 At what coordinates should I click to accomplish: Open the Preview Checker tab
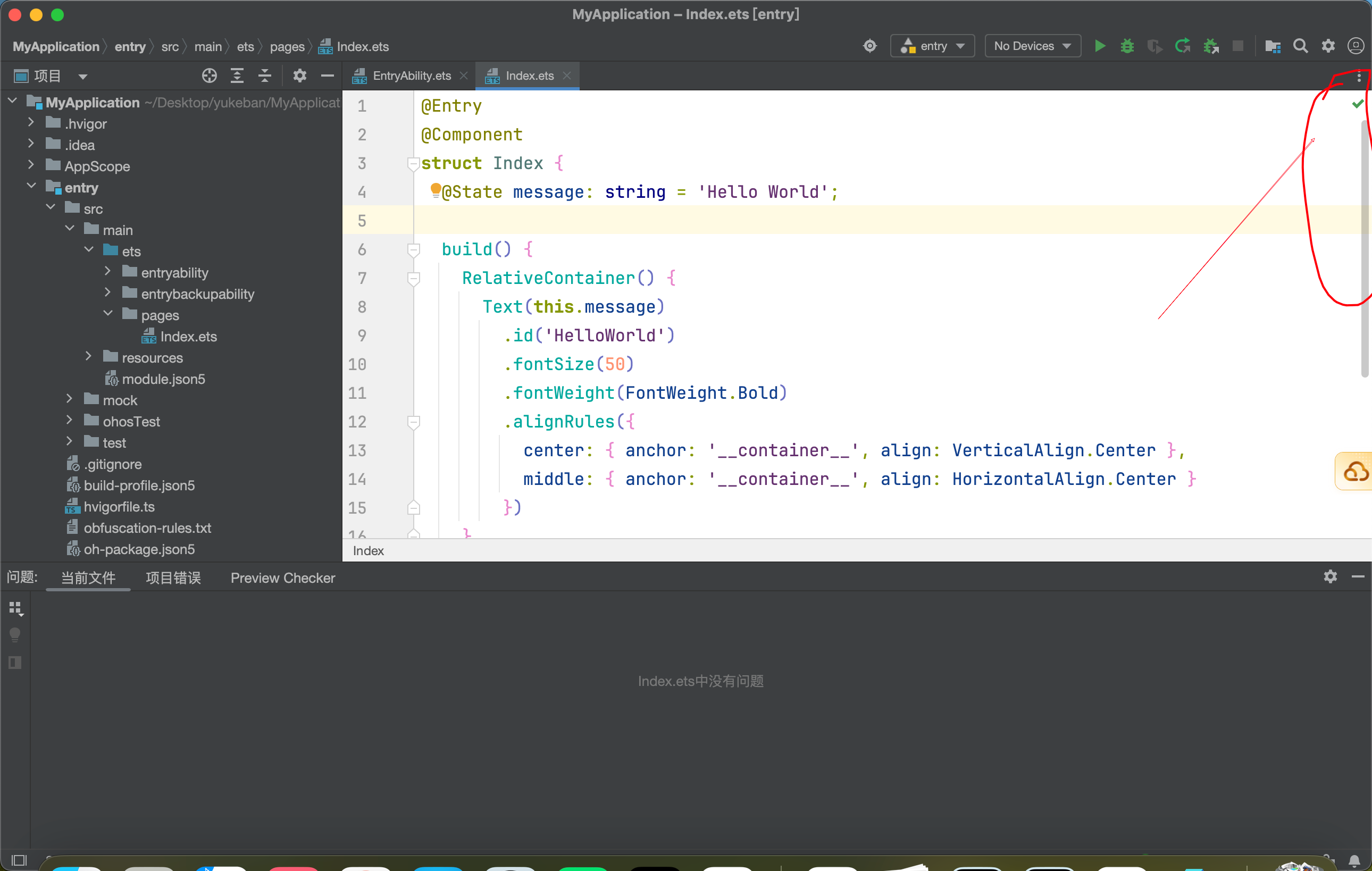pos(282,577)
